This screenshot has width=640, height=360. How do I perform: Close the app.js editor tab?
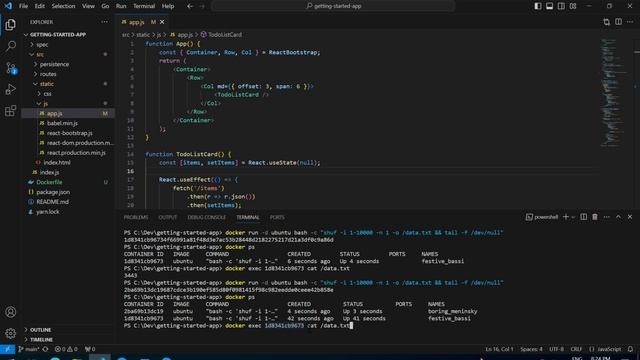(162, 22)
